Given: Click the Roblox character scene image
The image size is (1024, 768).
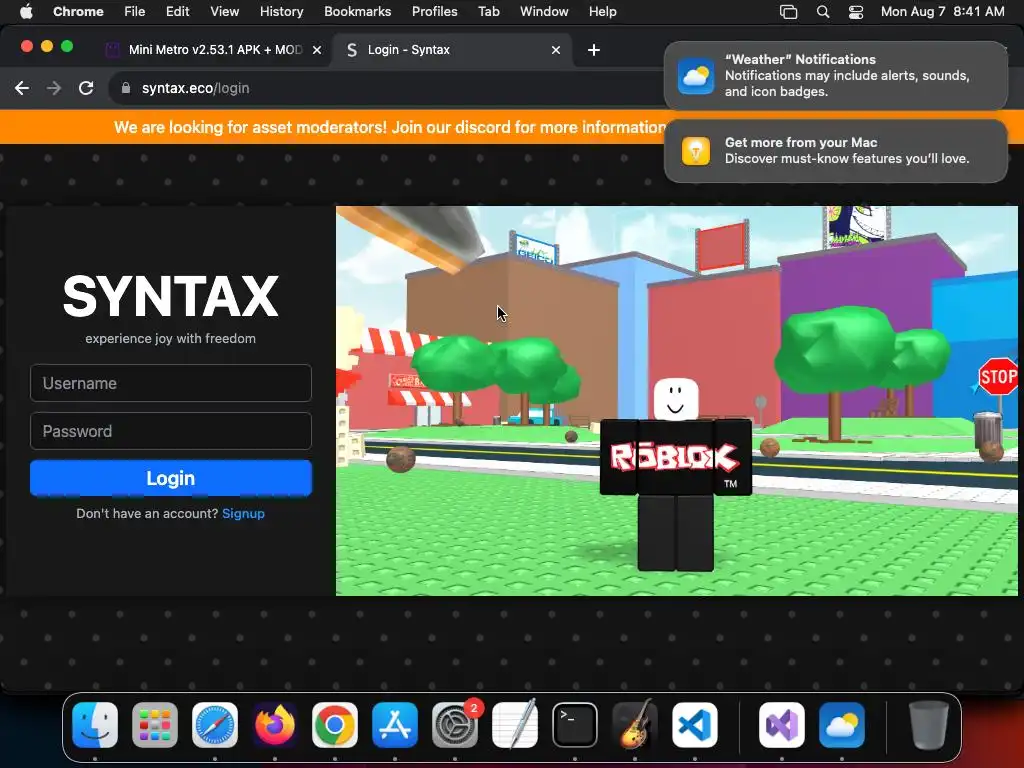Looking at the screenshot, I should pos(677,401).
